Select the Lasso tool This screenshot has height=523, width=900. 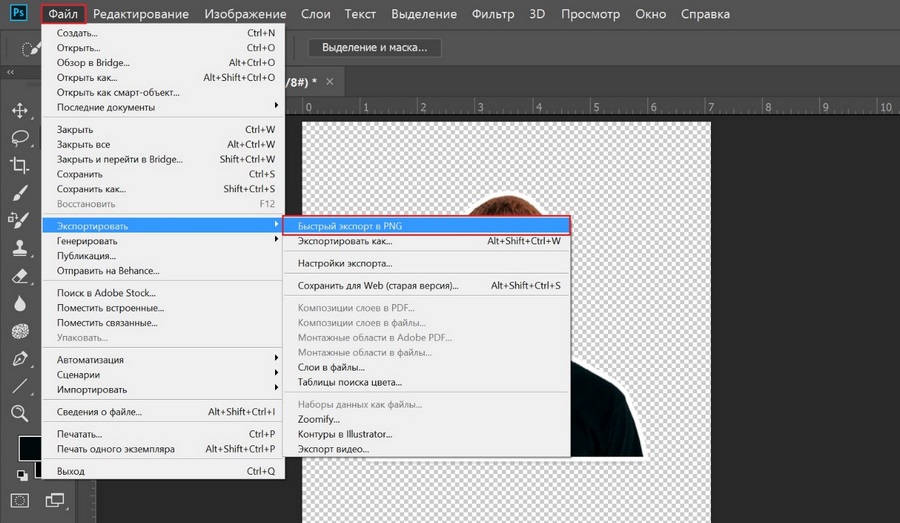(x=19, y=138)
